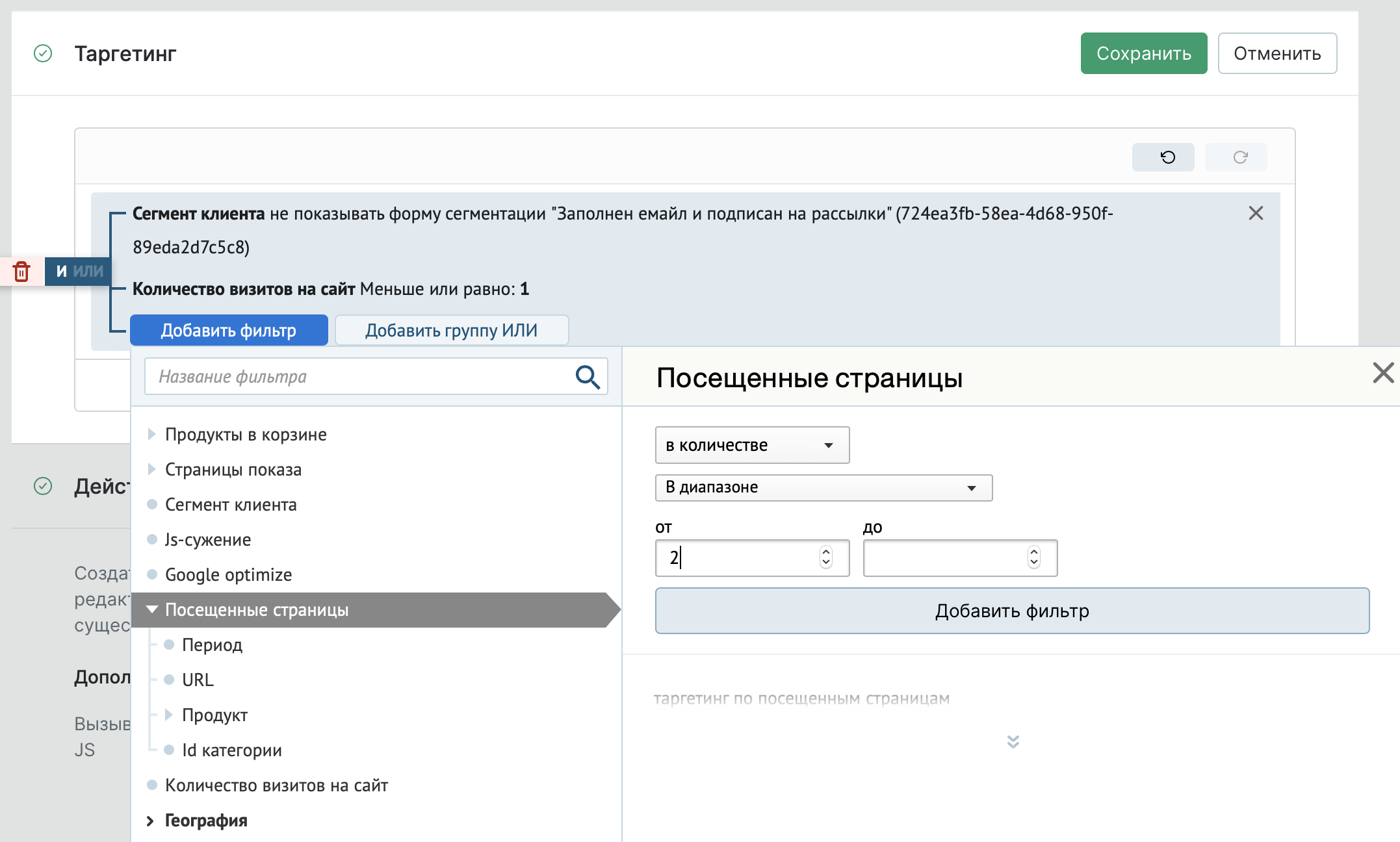This screenshot has height=842, width=1400.
Task: Click Добавить группу ИЛИ button
Action: tap(452, 330)
